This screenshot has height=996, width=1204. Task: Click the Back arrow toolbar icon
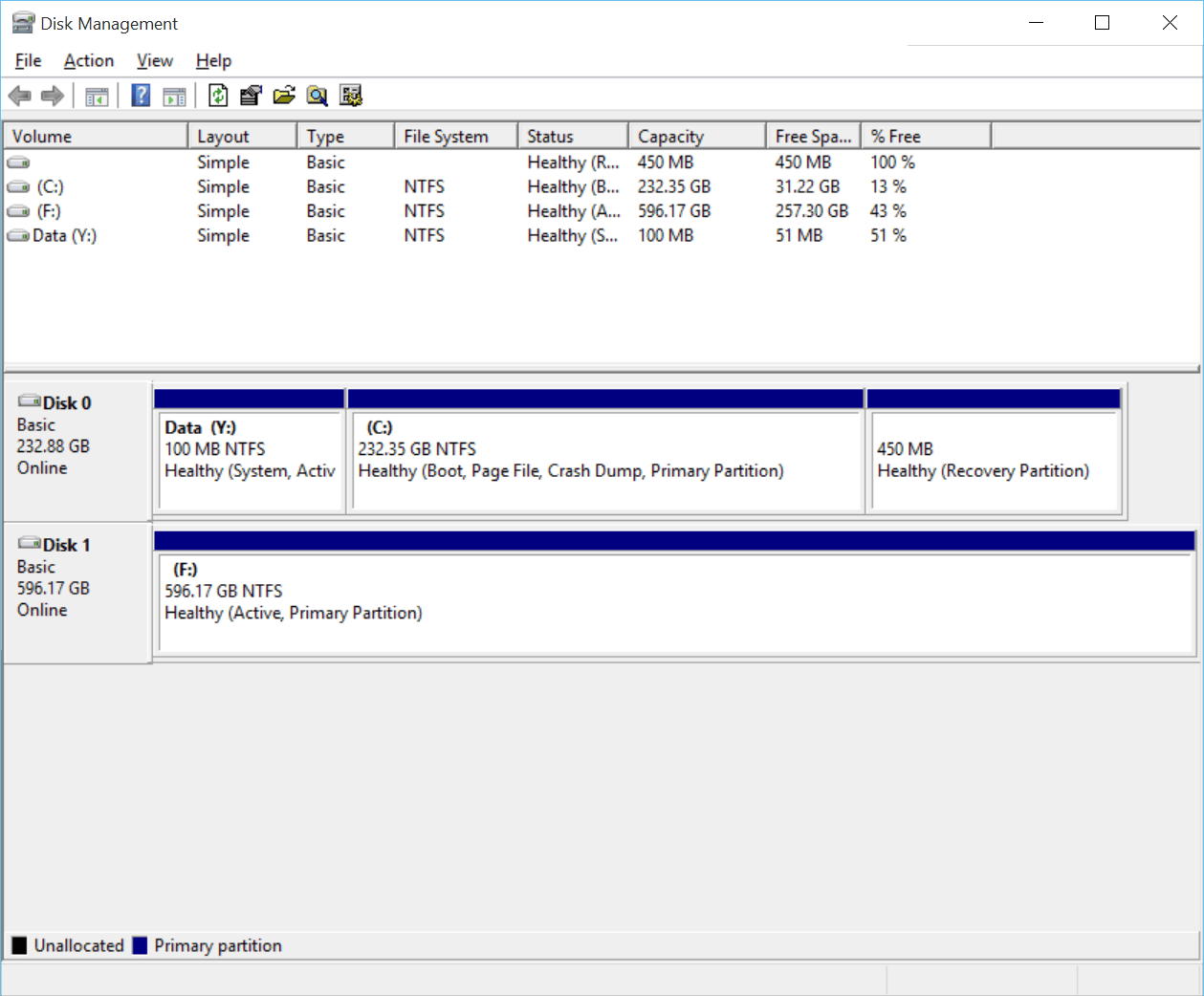(19, 96)
